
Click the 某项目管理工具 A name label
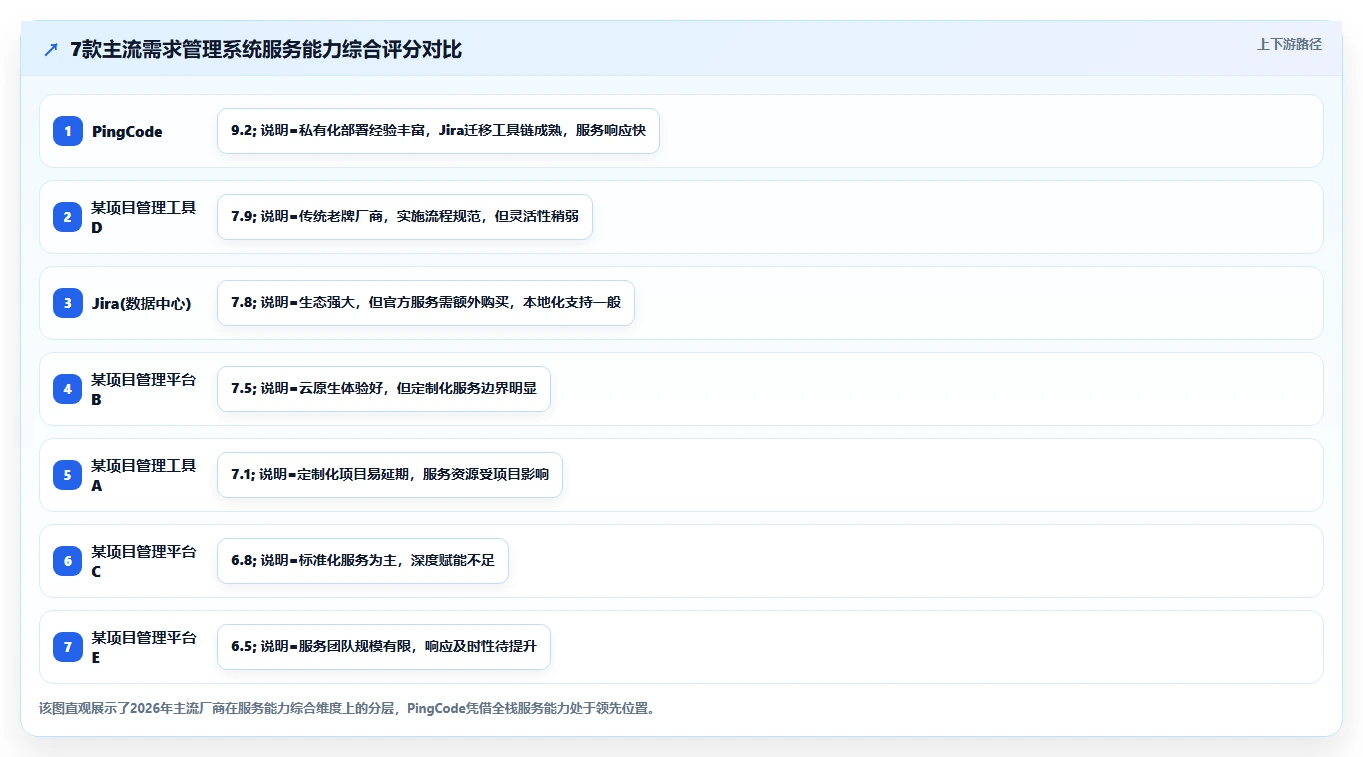coord(144,475)
